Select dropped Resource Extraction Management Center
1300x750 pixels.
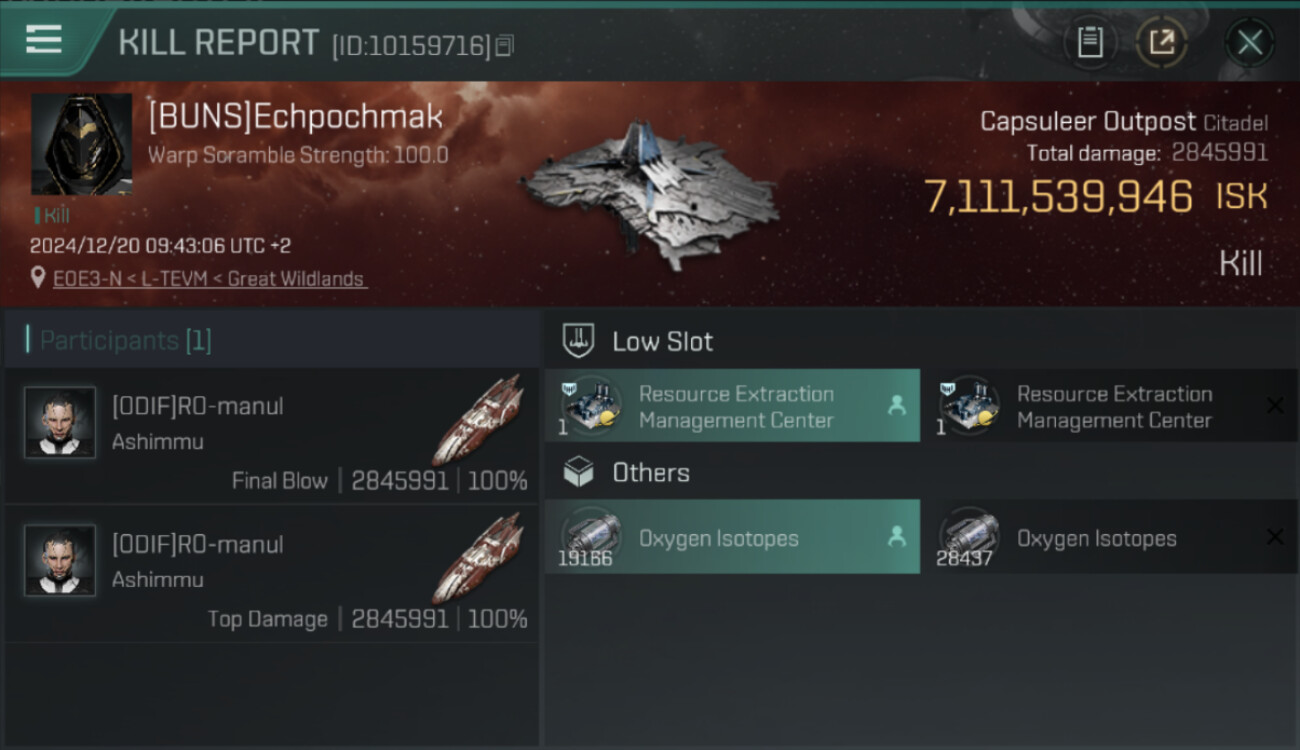pyautogui.click(x=732, y=406)
